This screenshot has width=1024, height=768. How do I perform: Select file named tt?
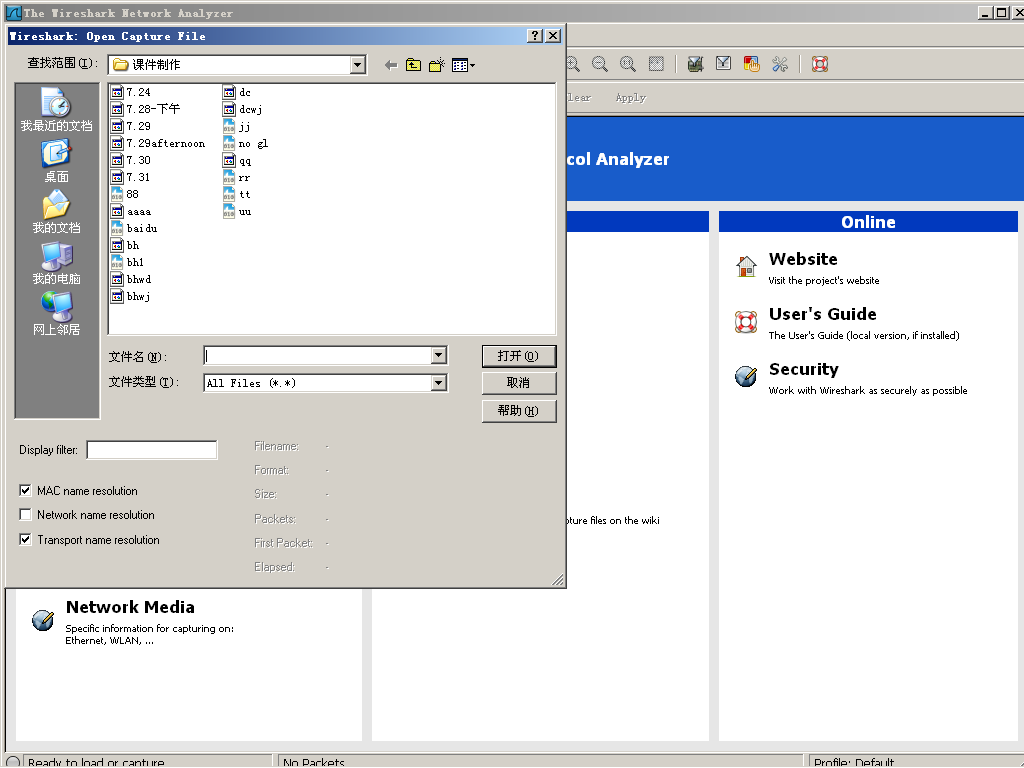point(237,194)
